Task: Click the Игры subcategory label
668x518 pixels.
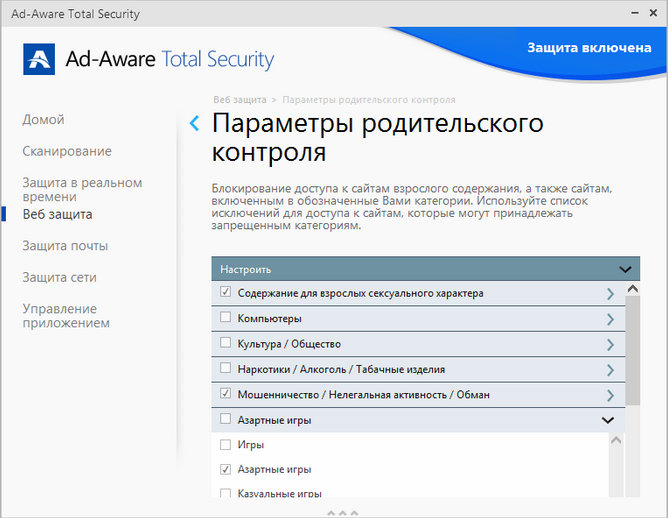Action: 251,445
